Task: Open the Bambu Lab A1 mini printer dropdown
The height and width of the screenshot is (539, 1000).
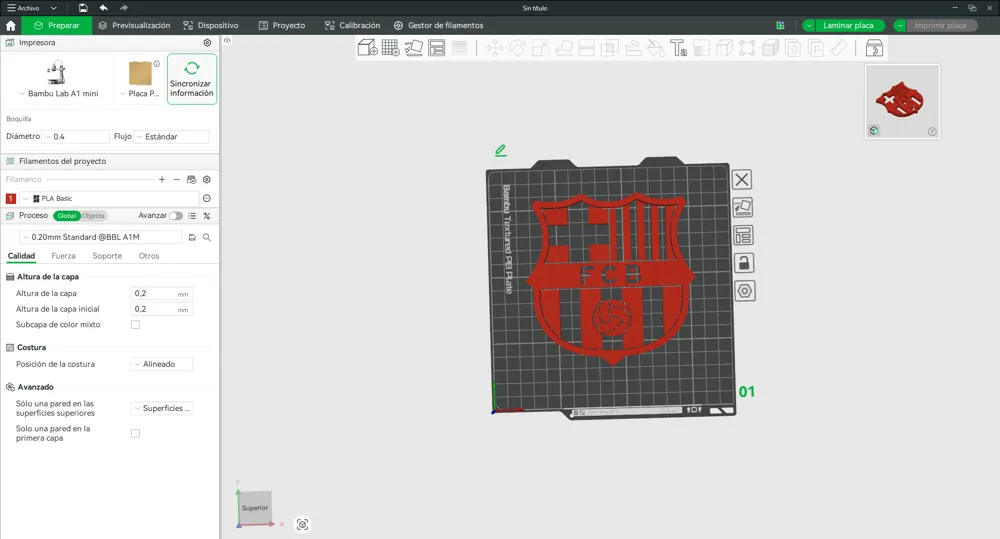Action: click(59, 93)
